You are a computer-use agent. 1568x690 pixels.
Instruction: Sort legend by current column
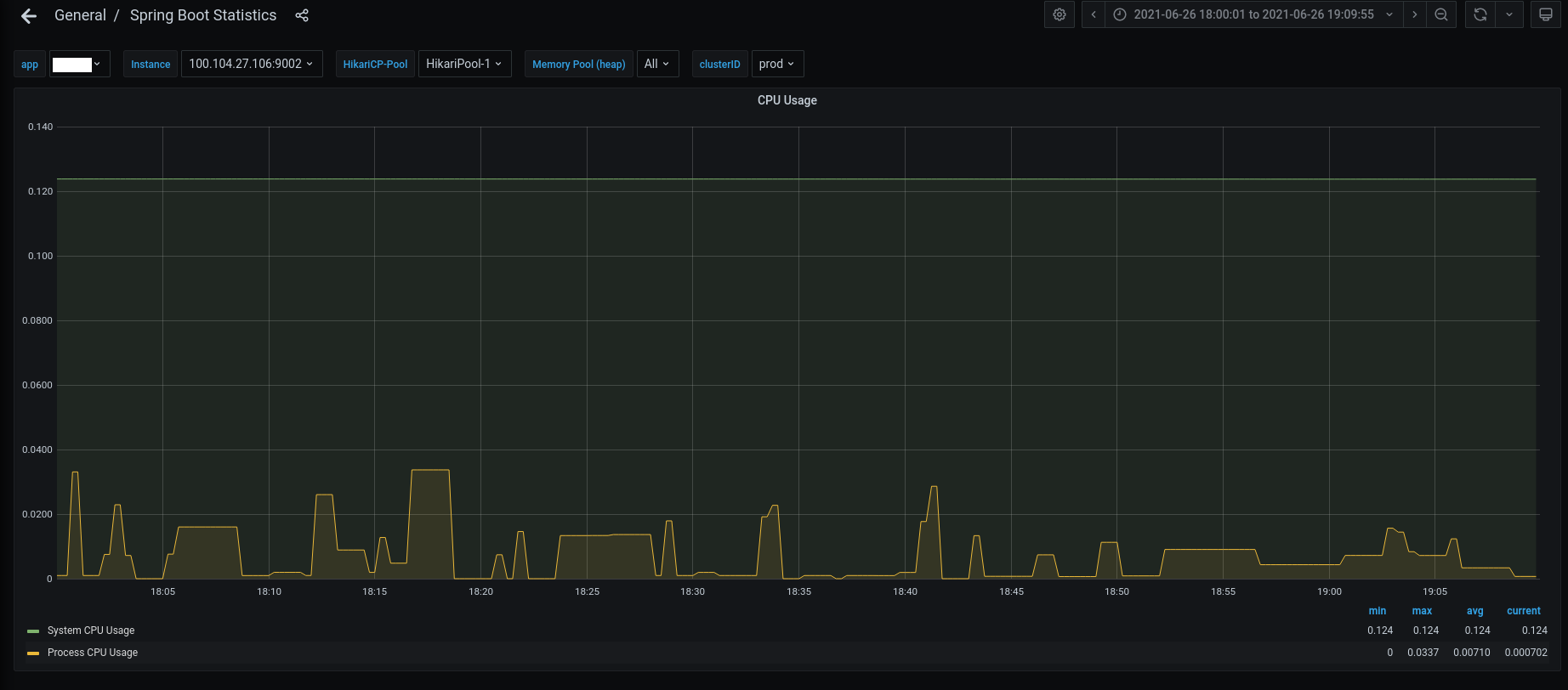tap(1524, 611)
